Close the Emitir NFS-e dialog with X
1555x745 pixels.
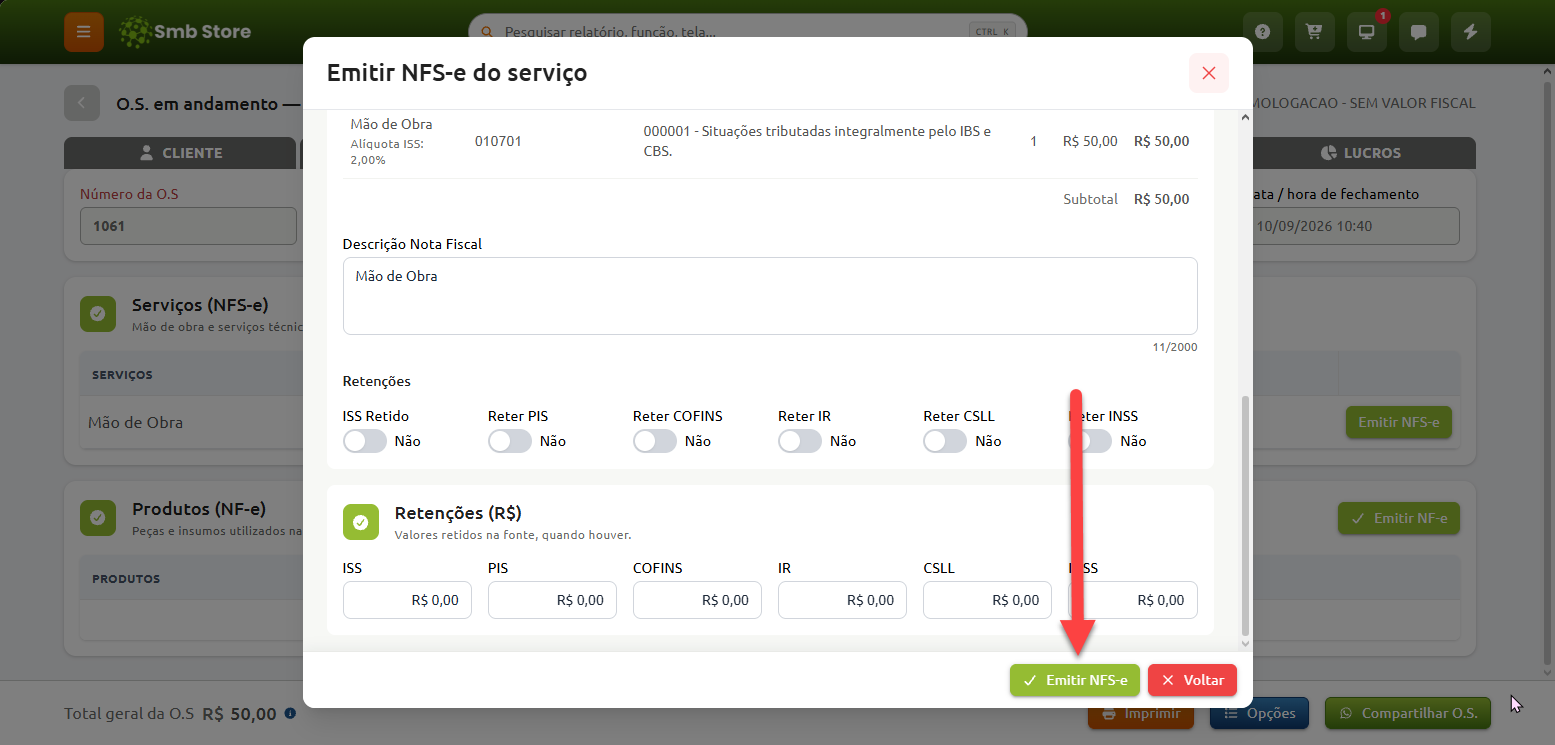coord(1208,73)
